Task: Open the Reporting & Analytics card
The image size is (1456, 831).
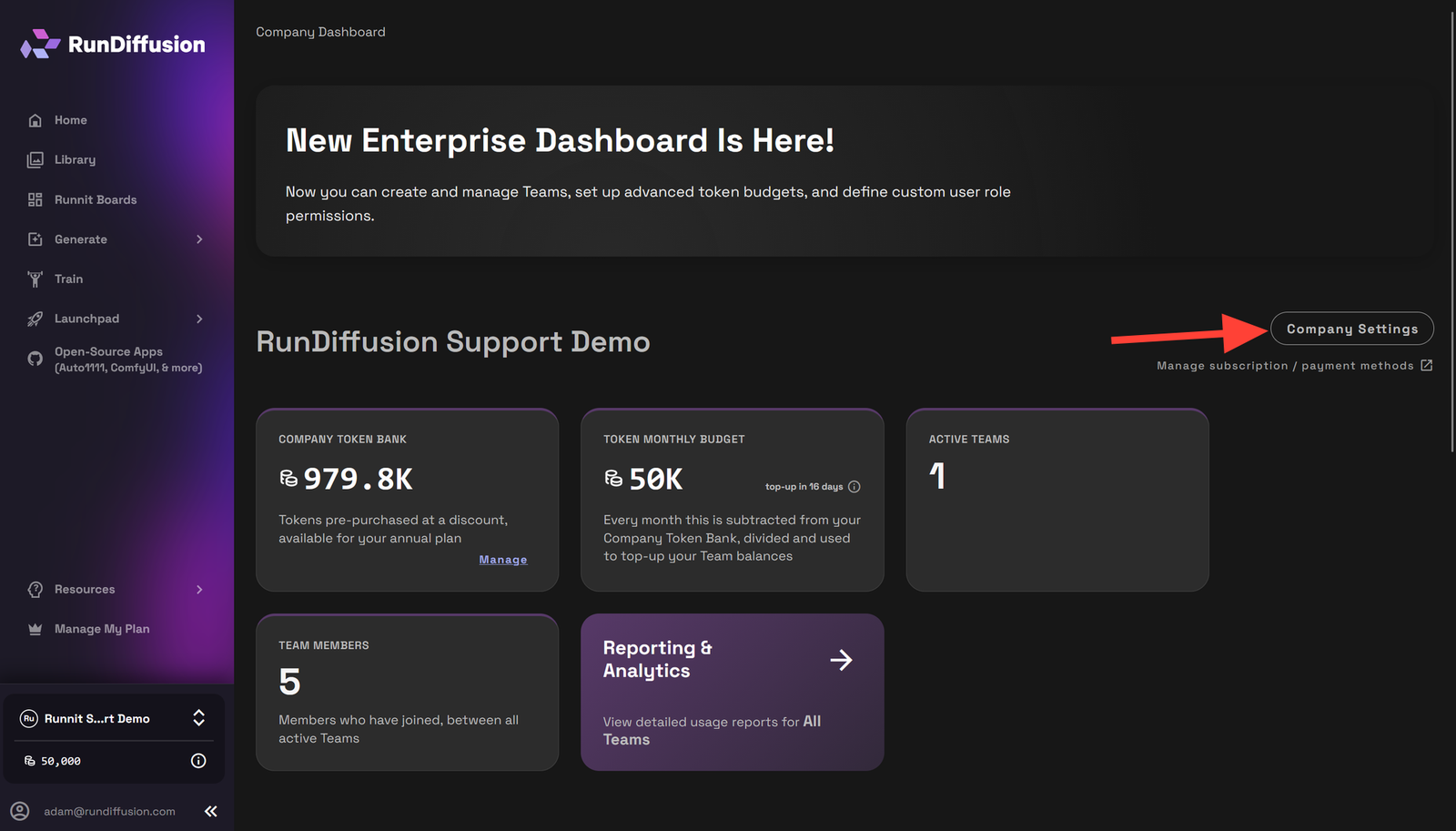Action: pyautogui.click(x=732, y=692)
